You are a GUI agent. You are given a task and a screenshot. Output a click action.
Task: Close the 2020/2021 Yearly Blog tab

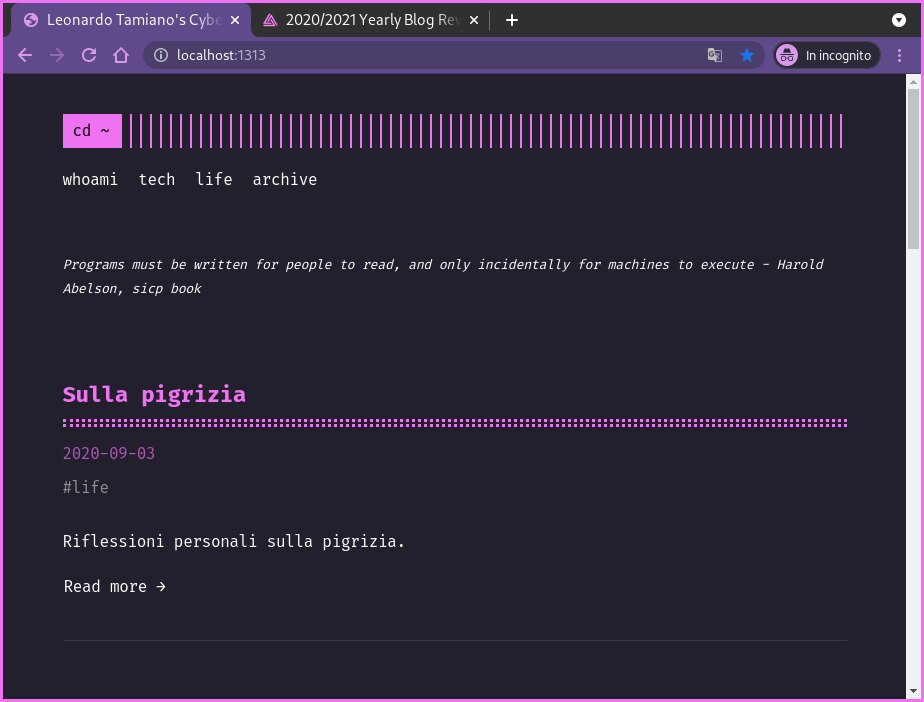474,20
